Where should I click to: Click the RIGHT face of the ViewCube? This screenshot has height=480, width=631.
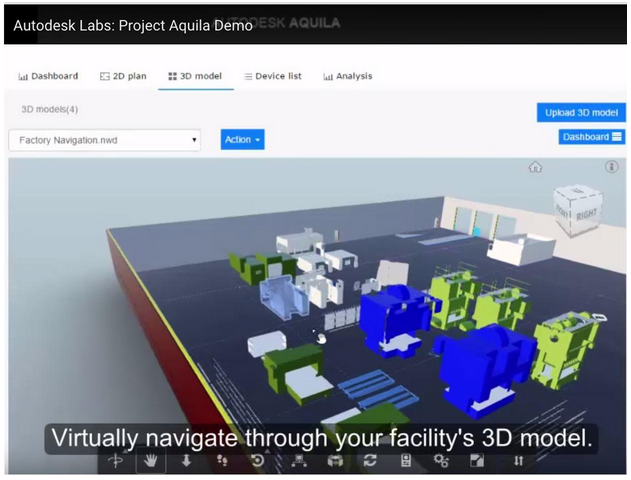587,215
